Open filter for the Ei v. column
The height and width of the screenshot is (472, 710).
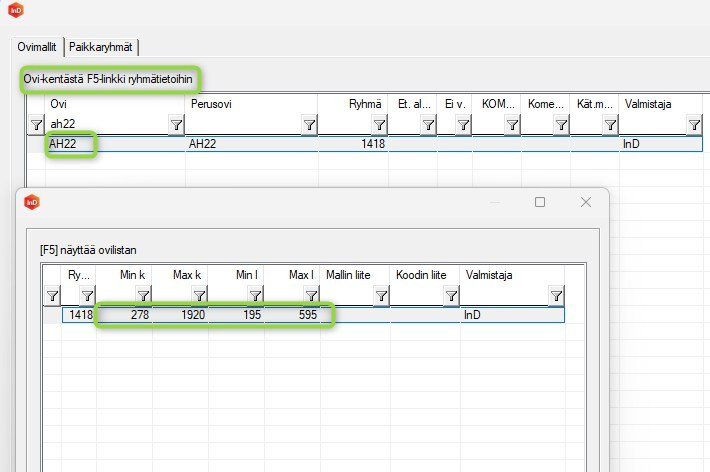(463, 125)
